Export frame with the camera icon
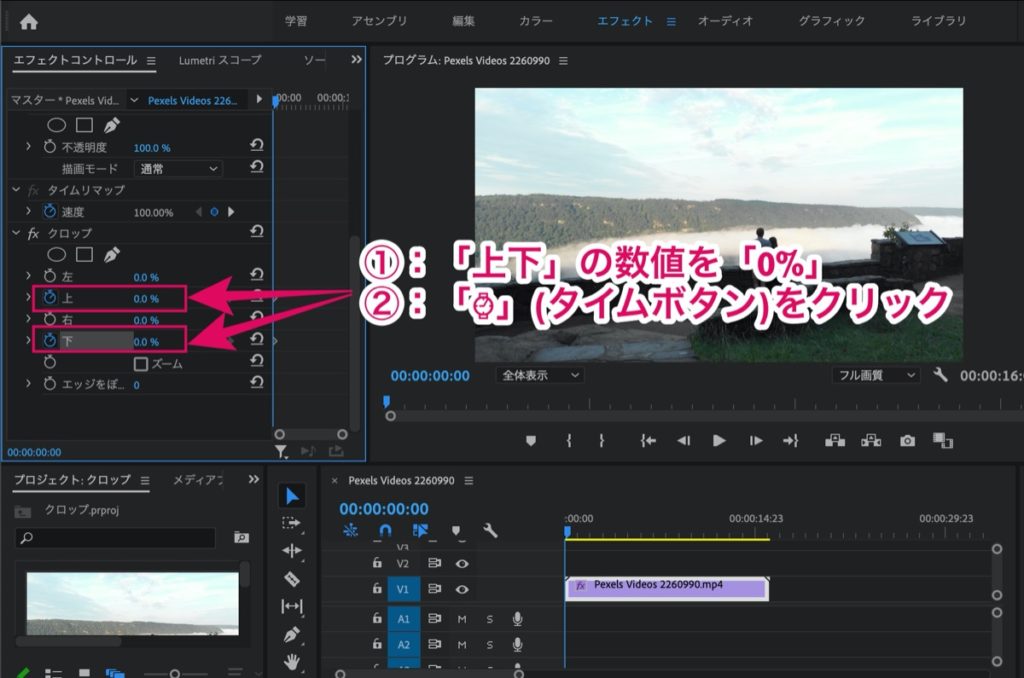This screenshot has height=678, width=1024. tap(907, 441)
